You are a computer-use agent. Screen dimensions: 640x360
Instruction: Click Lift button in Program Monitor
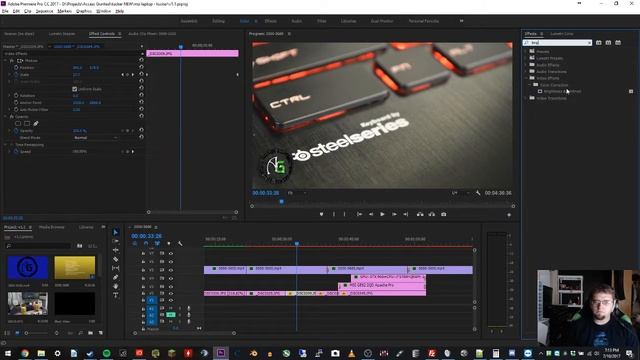420,214
